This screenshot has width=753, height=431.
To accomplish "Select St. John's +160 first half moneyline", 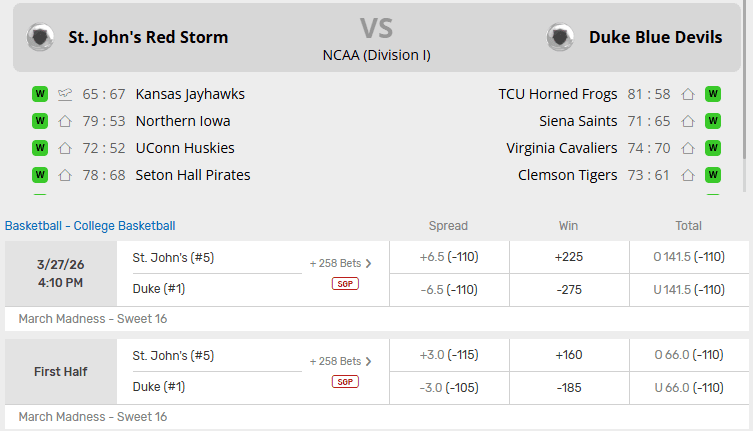I will click(x=568, y=355).
